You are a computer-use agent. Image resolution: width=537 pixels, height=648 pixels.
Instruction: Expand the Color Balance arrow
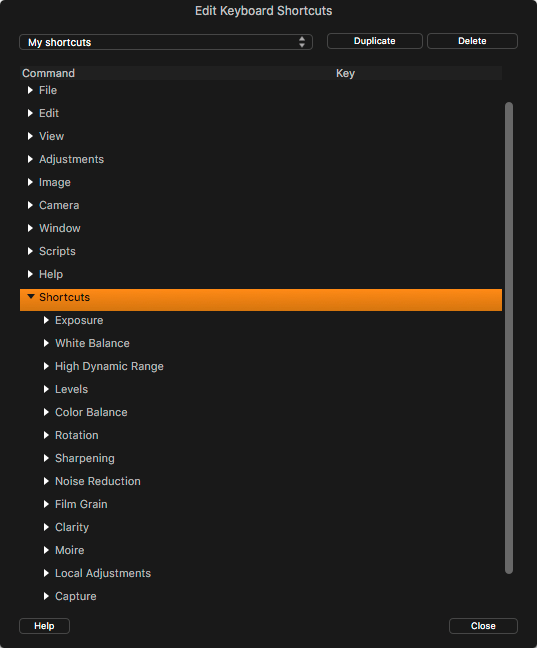click(x=46, y=412)
